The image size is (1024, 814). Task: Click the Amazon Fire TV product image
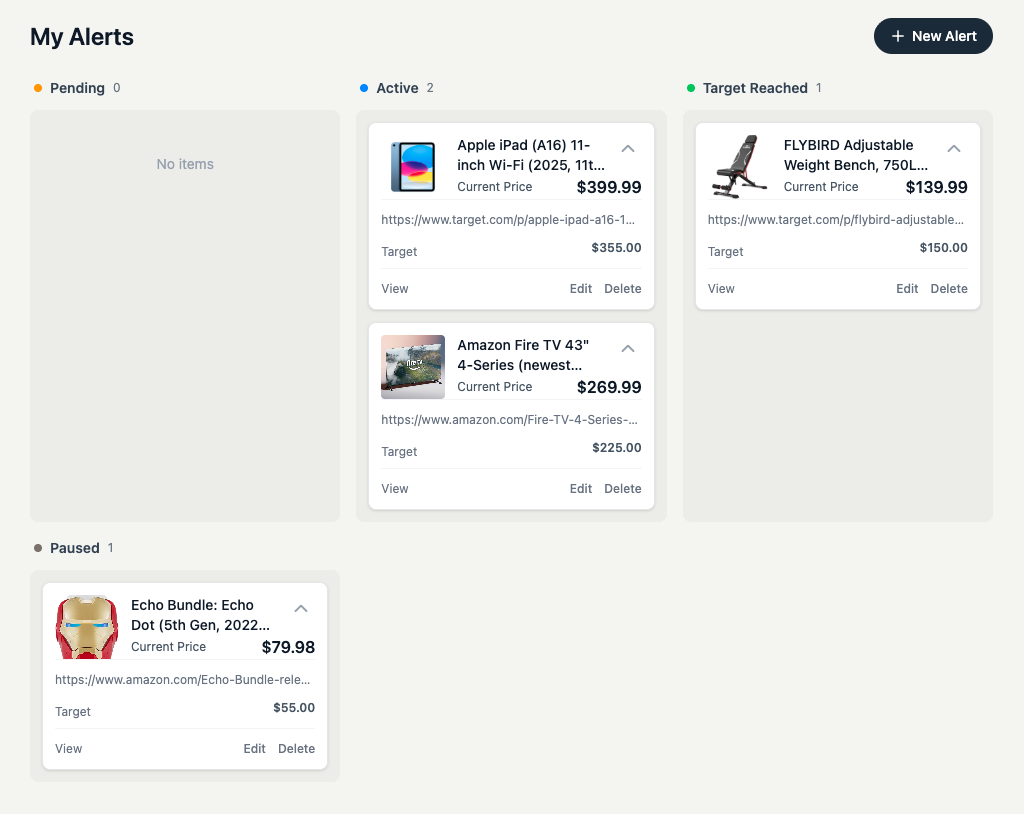412,367
